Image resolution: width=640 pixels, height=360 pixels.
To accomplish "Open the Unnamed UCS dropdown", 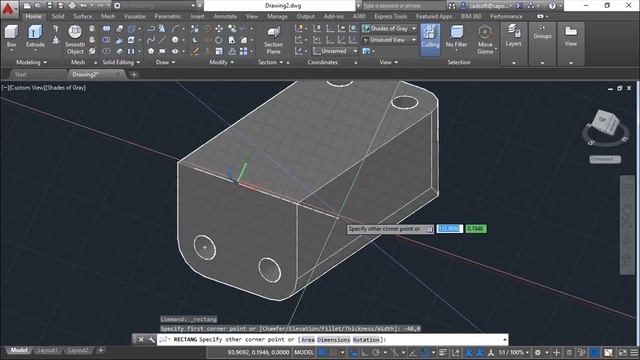I will click(336, 51).
